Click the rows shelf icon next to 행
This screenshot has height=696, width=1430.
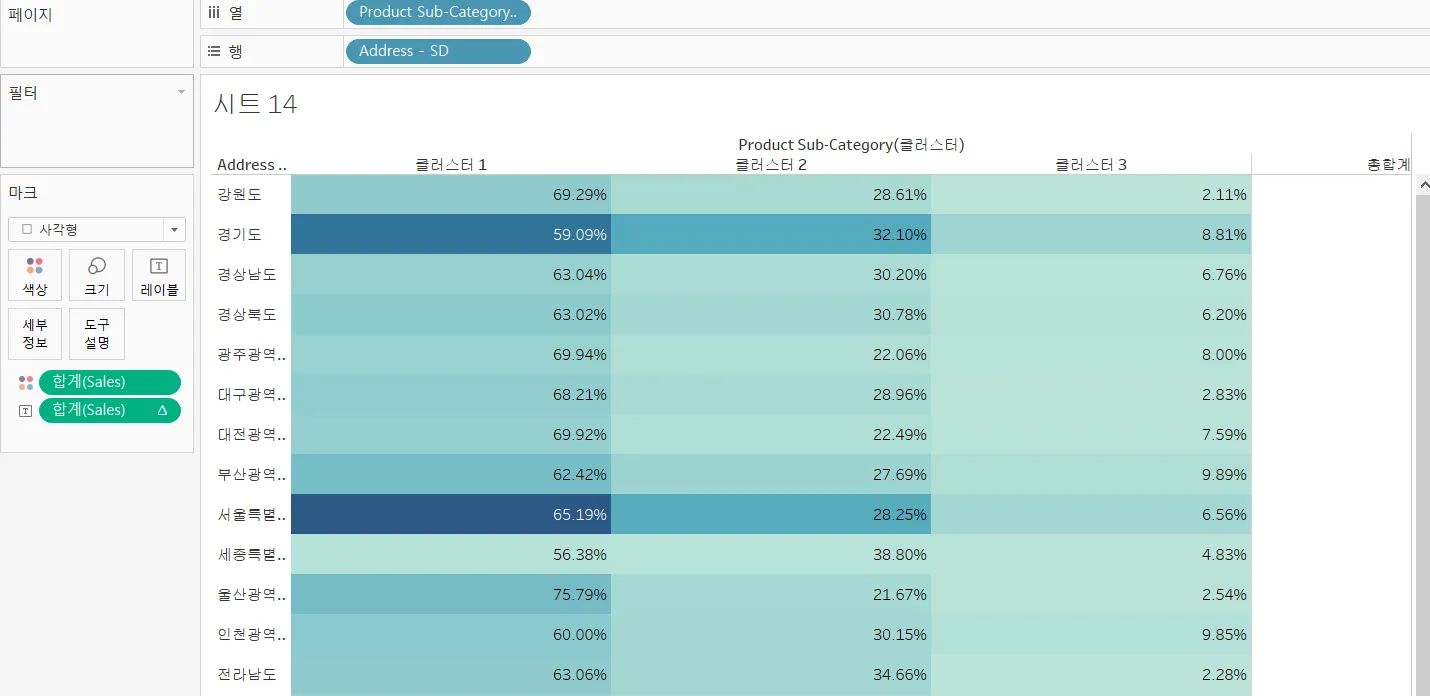coord(214,51)
